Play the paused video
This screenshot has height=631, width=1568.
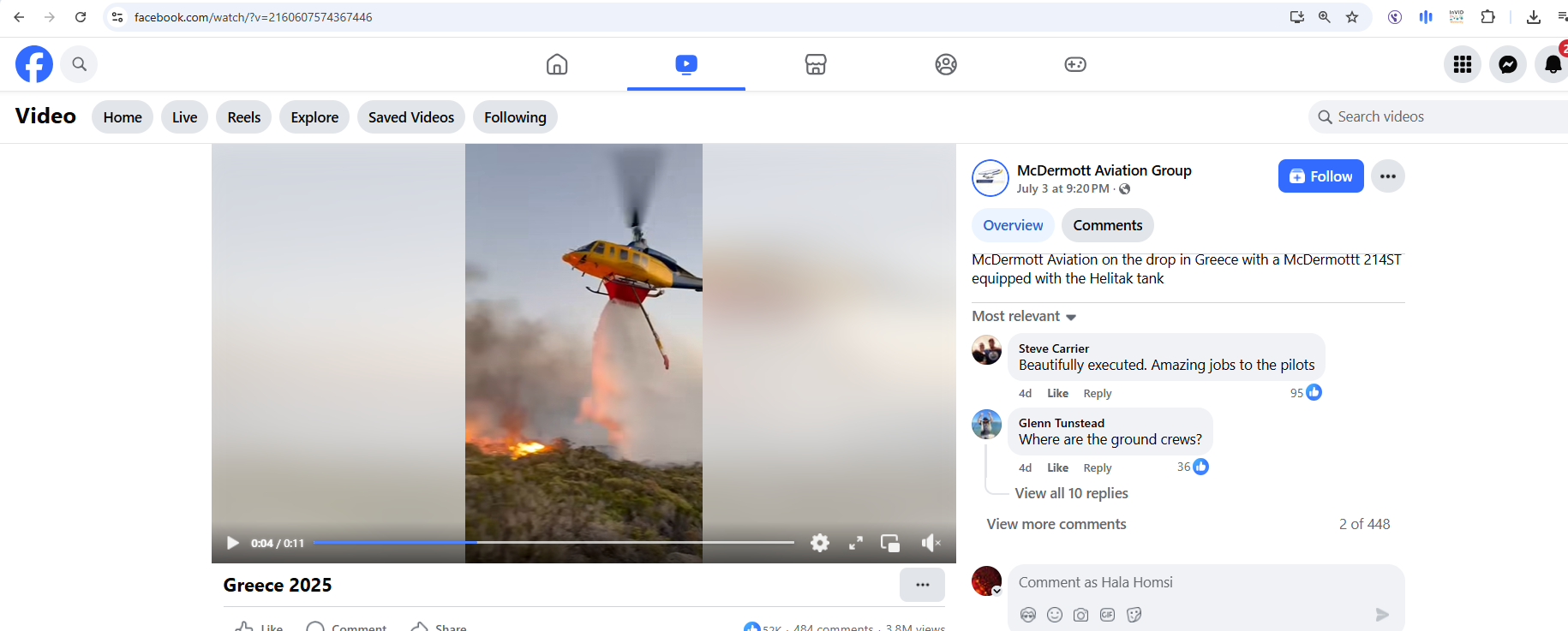click(232, 543)
